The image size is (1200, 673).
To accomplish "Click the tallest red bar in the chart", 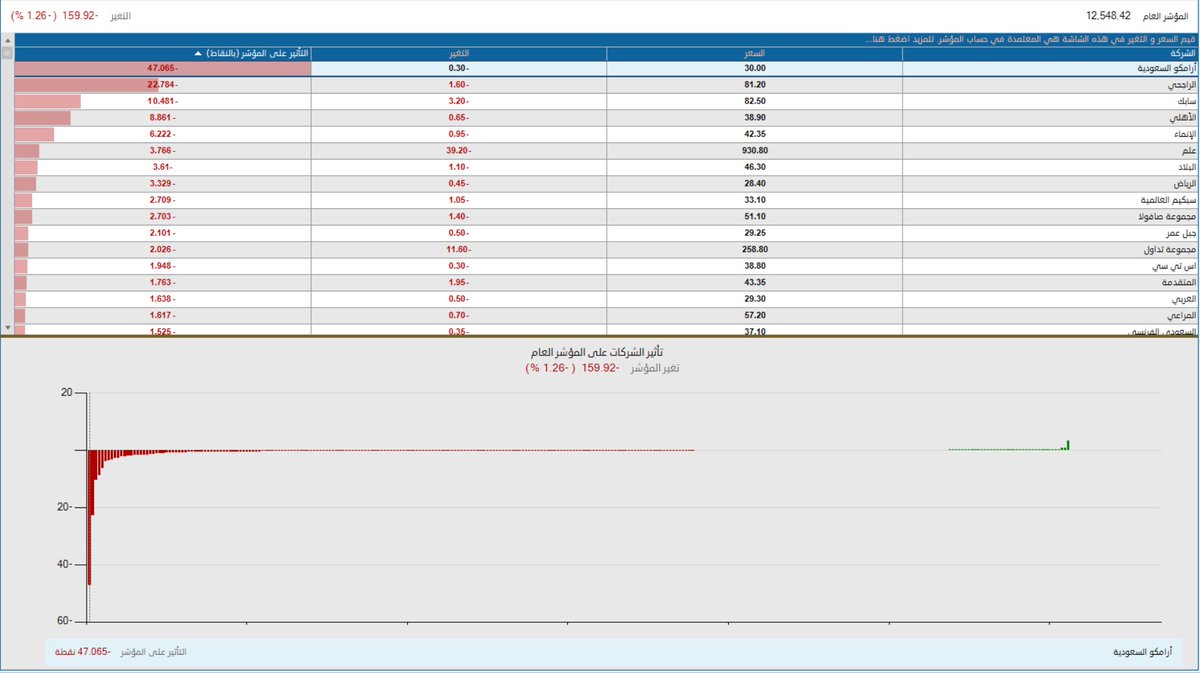I will point(89,517).
